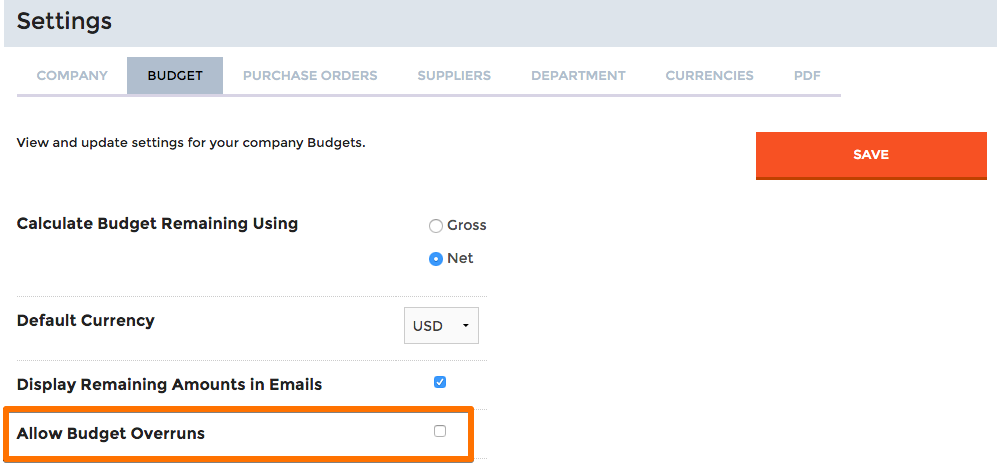
Task: Open the USD default currency dropdown
Action: click(441, 326)
